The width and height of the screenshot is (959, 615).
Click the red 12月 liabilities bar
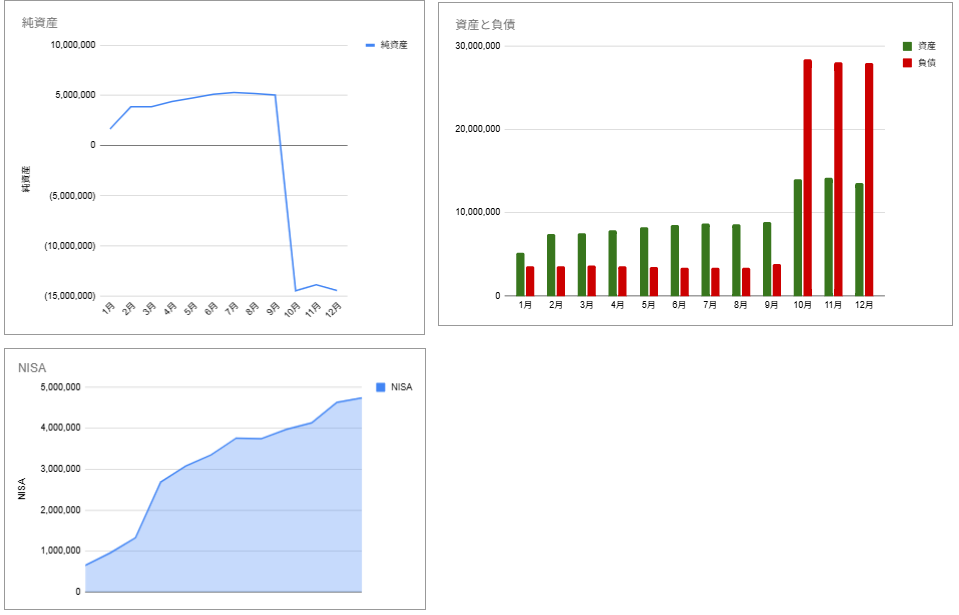coord(869,180)
